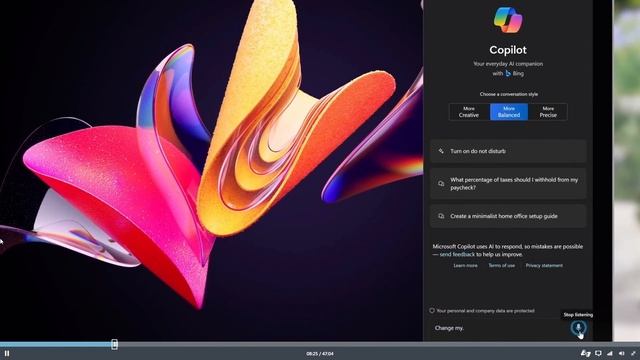This screenshot has width=640, height=360.
Task: Select the More Balanced conversation style
Action: pos(509,112)
